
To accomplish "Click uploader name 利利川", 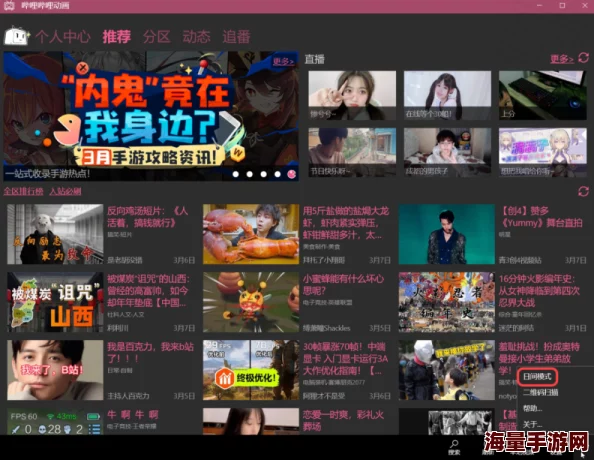I will tap(118, 328).
